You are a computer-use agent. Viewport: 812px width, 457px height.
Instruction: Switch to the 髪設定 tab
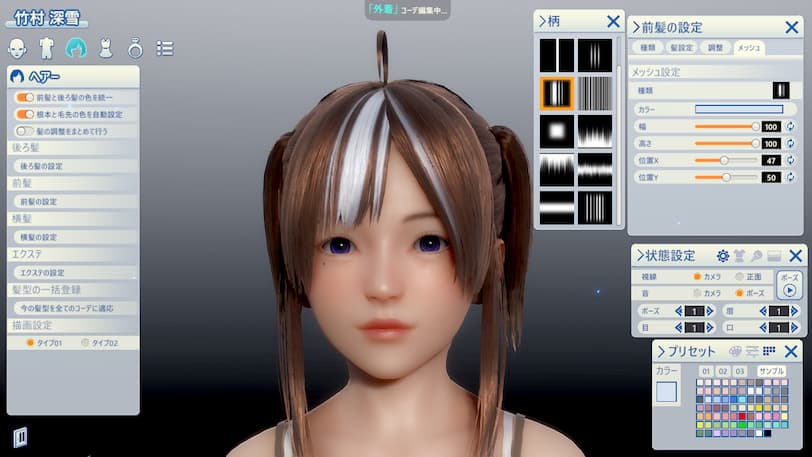tap(682, 48)
